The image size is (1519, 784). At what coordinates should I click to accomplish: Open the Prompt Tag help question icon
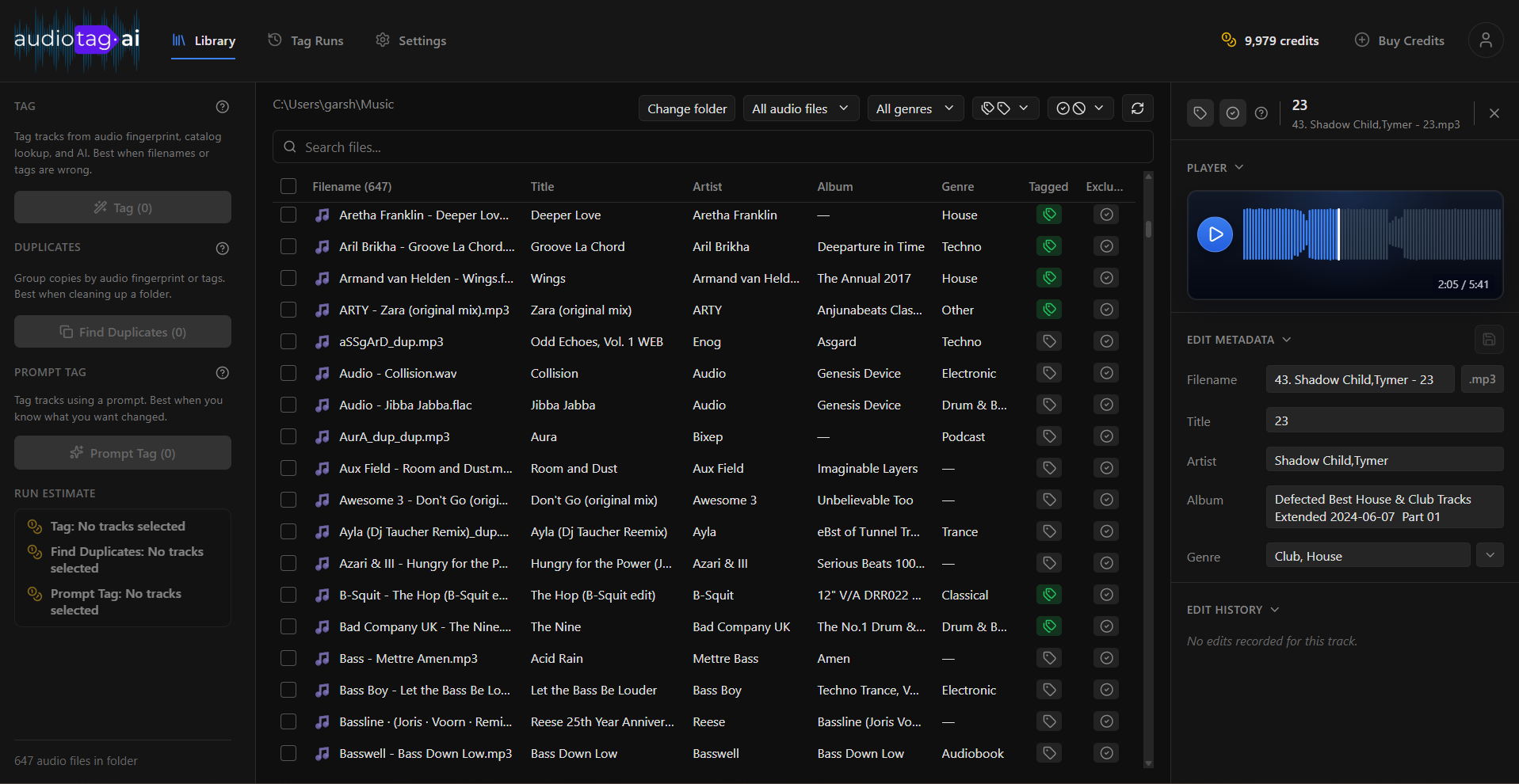point(223,373)
